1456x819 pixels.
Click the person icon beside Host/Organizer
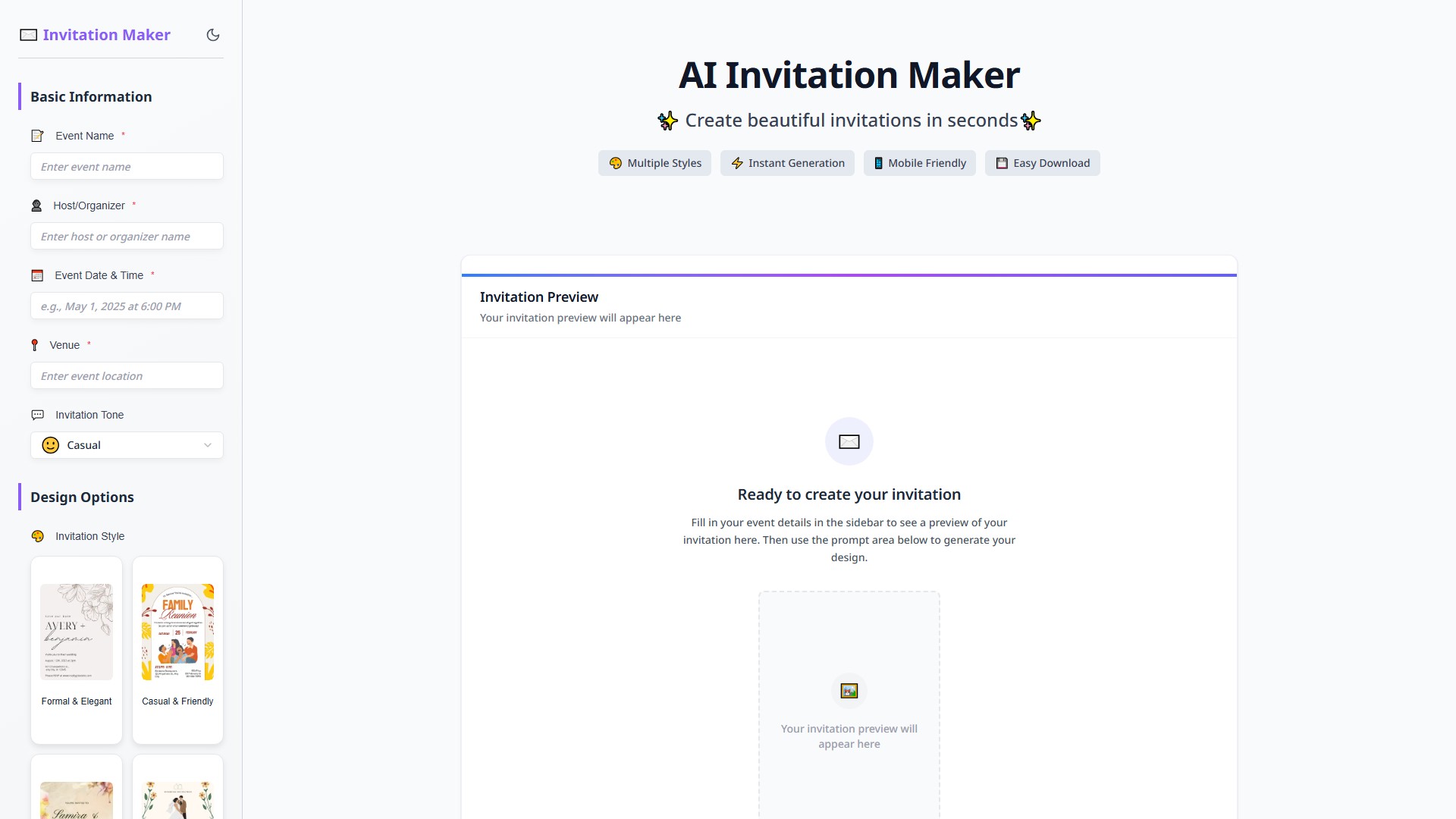36,206
